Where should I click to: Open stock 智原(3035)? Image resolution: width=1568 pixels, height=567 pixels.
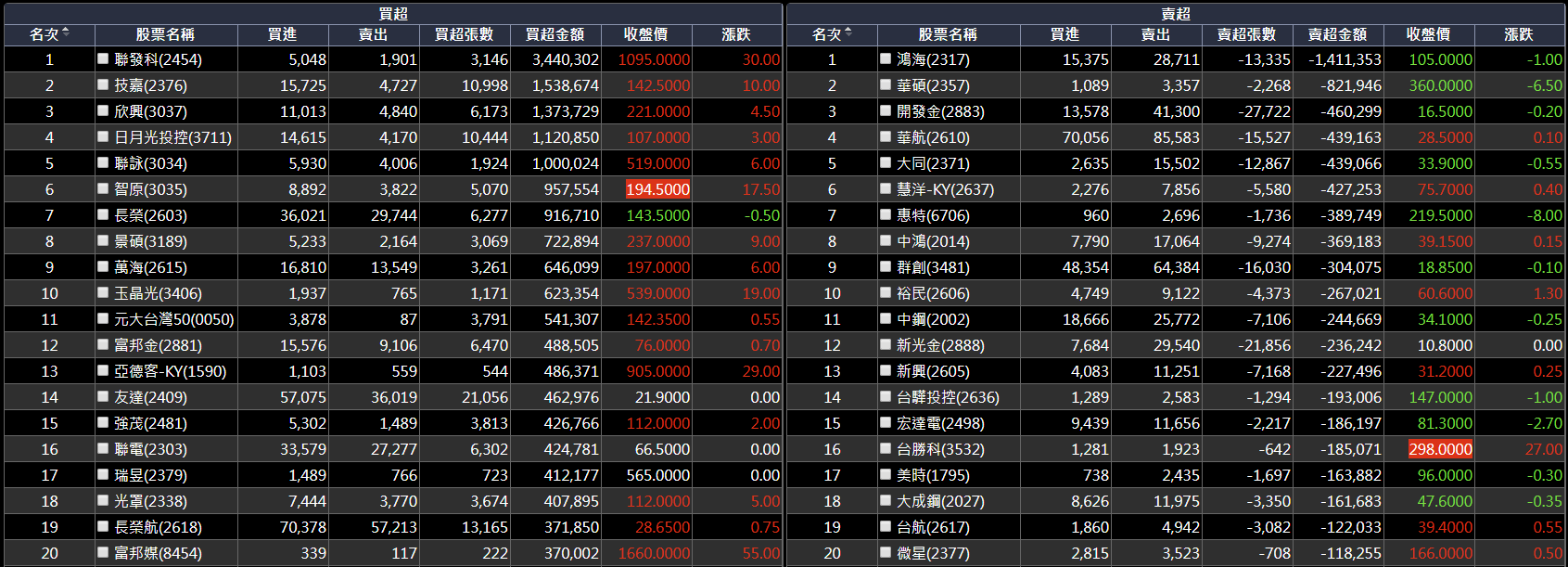point(150,189)
